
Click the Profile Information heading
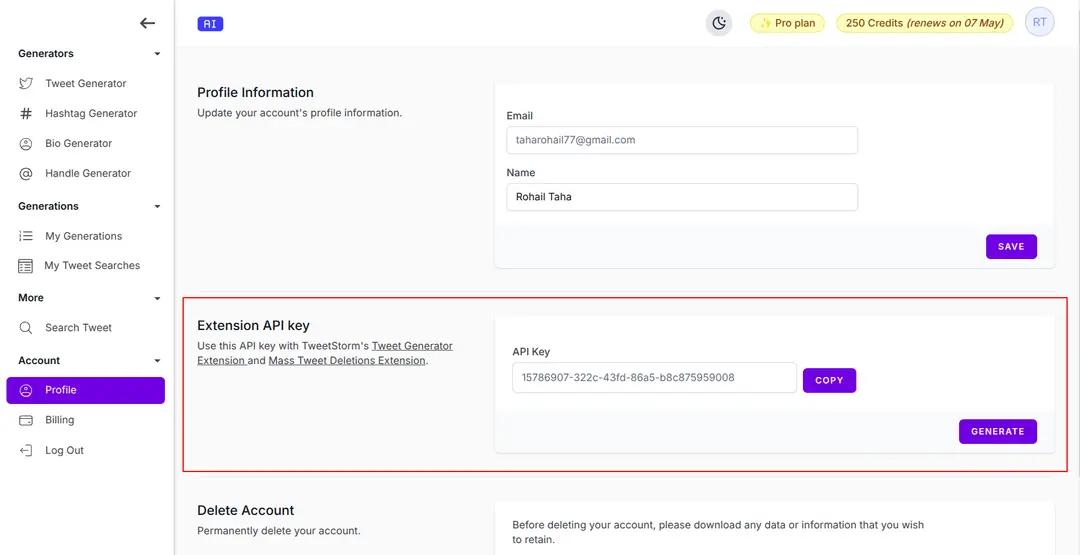point(256,92)
